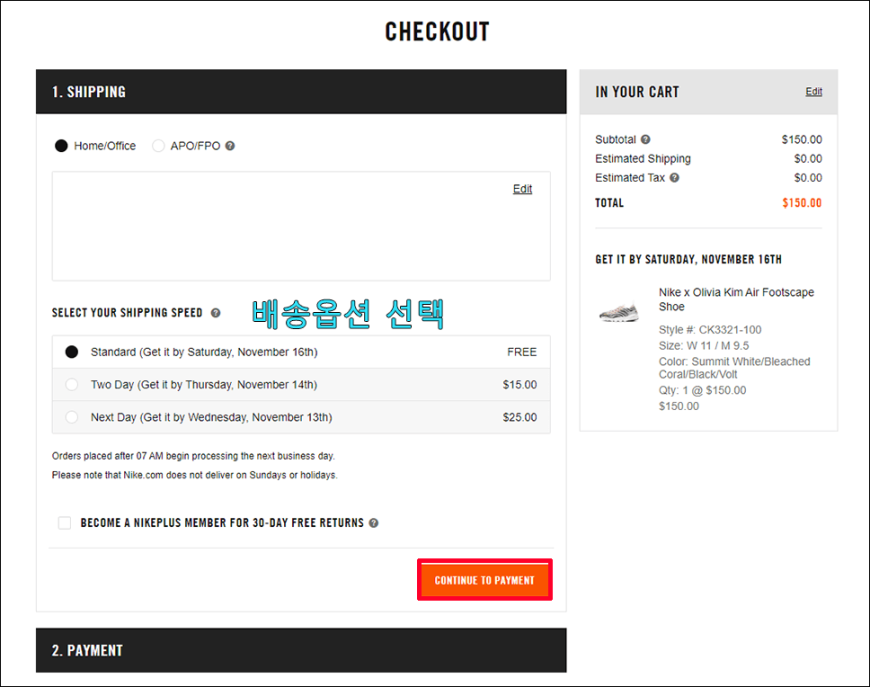Click the Estimated Tax help icon
Image resolution: width=870 pixels, height=687 pixels.
(674, 178)
